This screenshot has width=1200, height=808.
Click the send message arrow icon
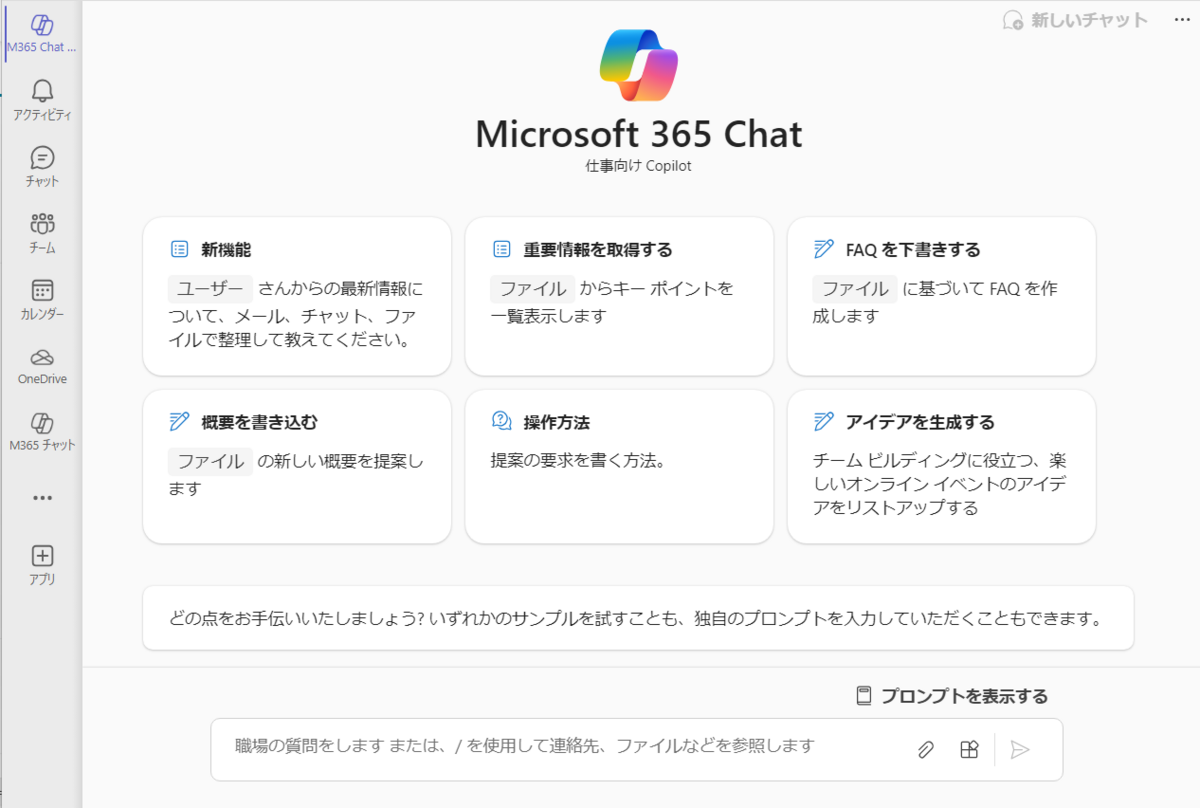coord(1022,750)
